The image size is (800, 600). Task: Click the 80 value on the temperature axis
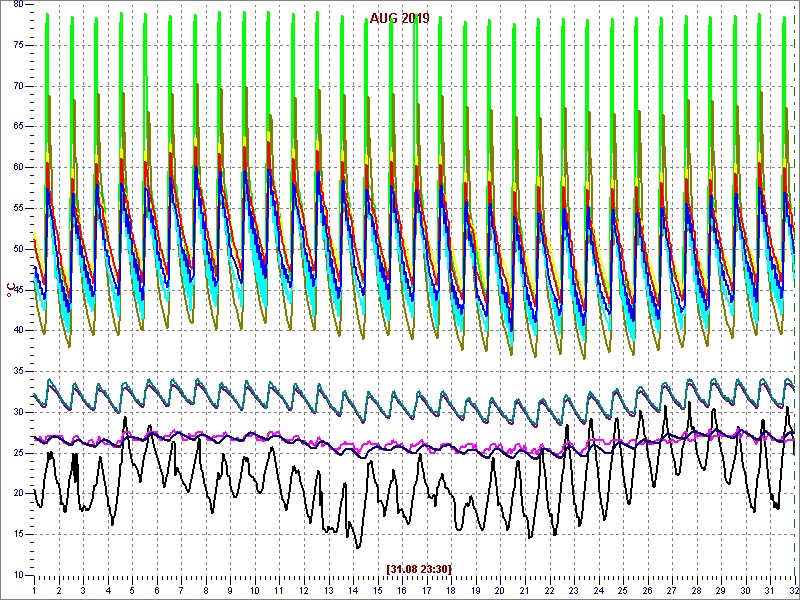[18, 5]
